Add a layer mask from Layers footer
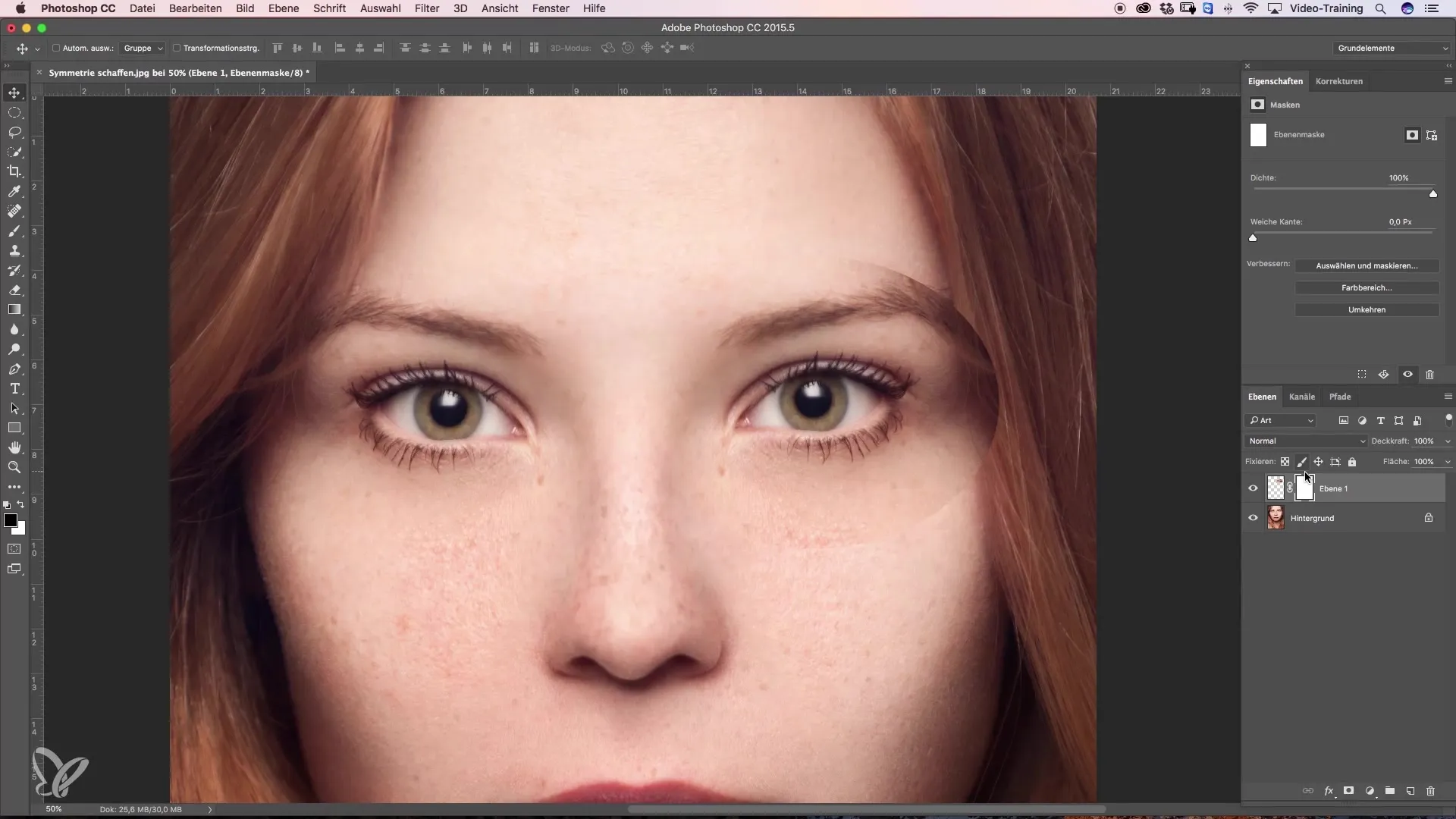This screenshot has height=819, width=1456. point(1349,791)
